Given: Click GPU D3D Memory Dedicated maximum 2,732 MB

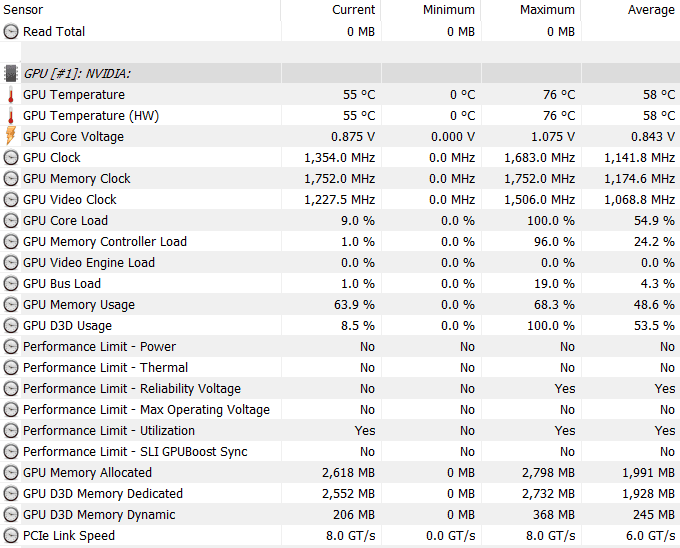Looking at the screenshot, I should (549, 494).
